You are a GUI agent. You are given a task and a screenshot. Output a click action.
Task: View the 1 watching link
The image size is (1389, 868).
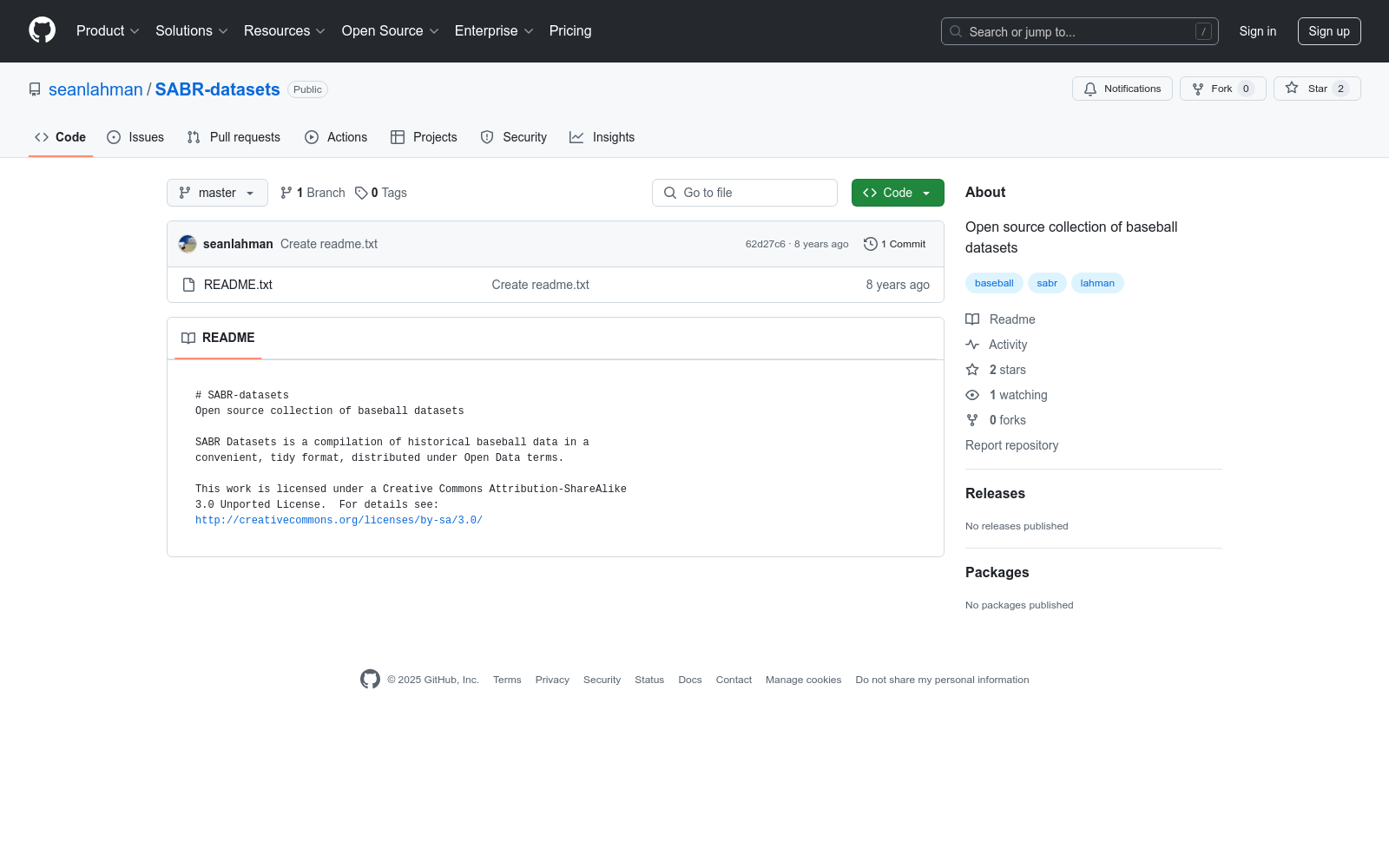point(1006,395)
